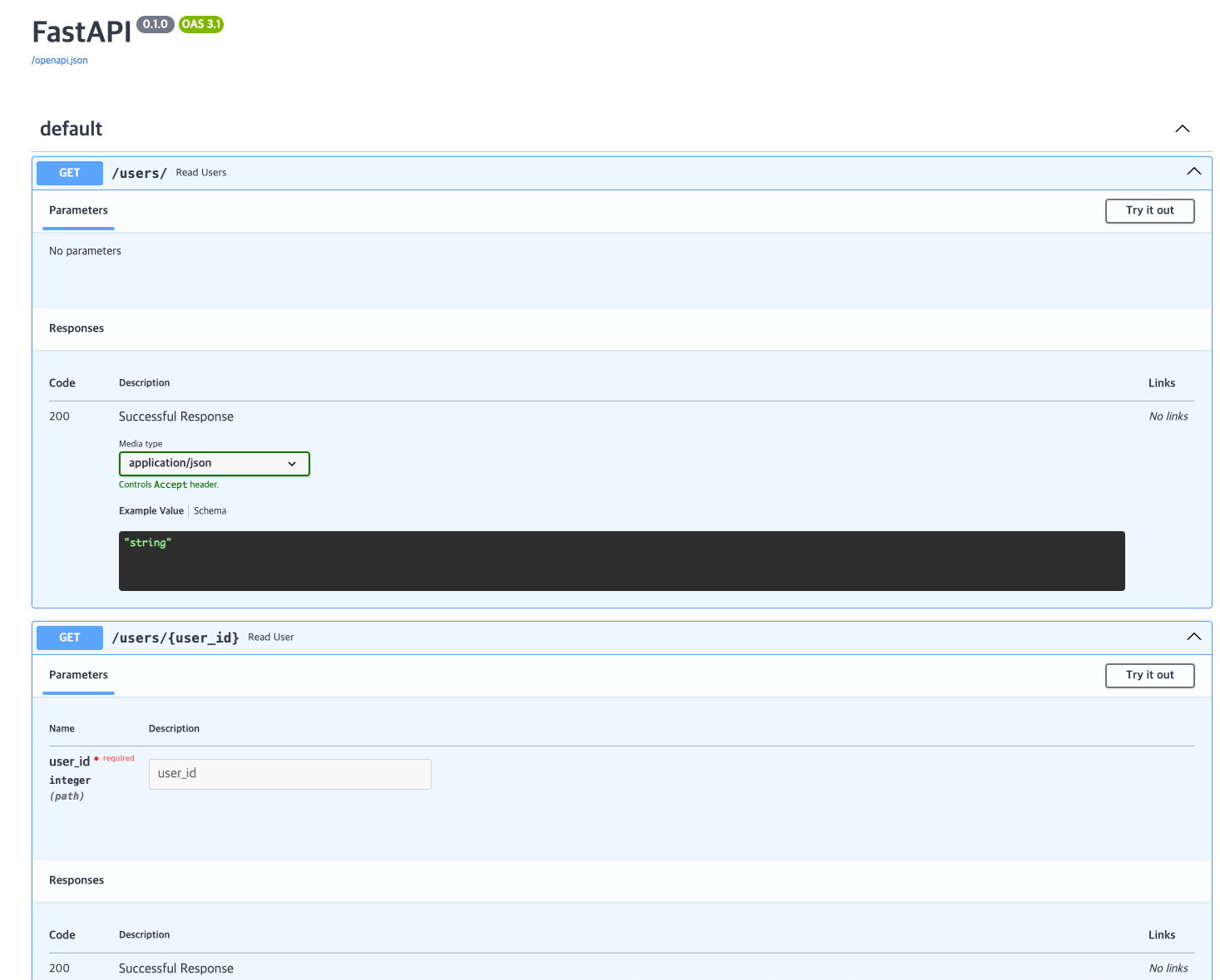
Task: Click the FastAPI title
Action: [81, 32]
